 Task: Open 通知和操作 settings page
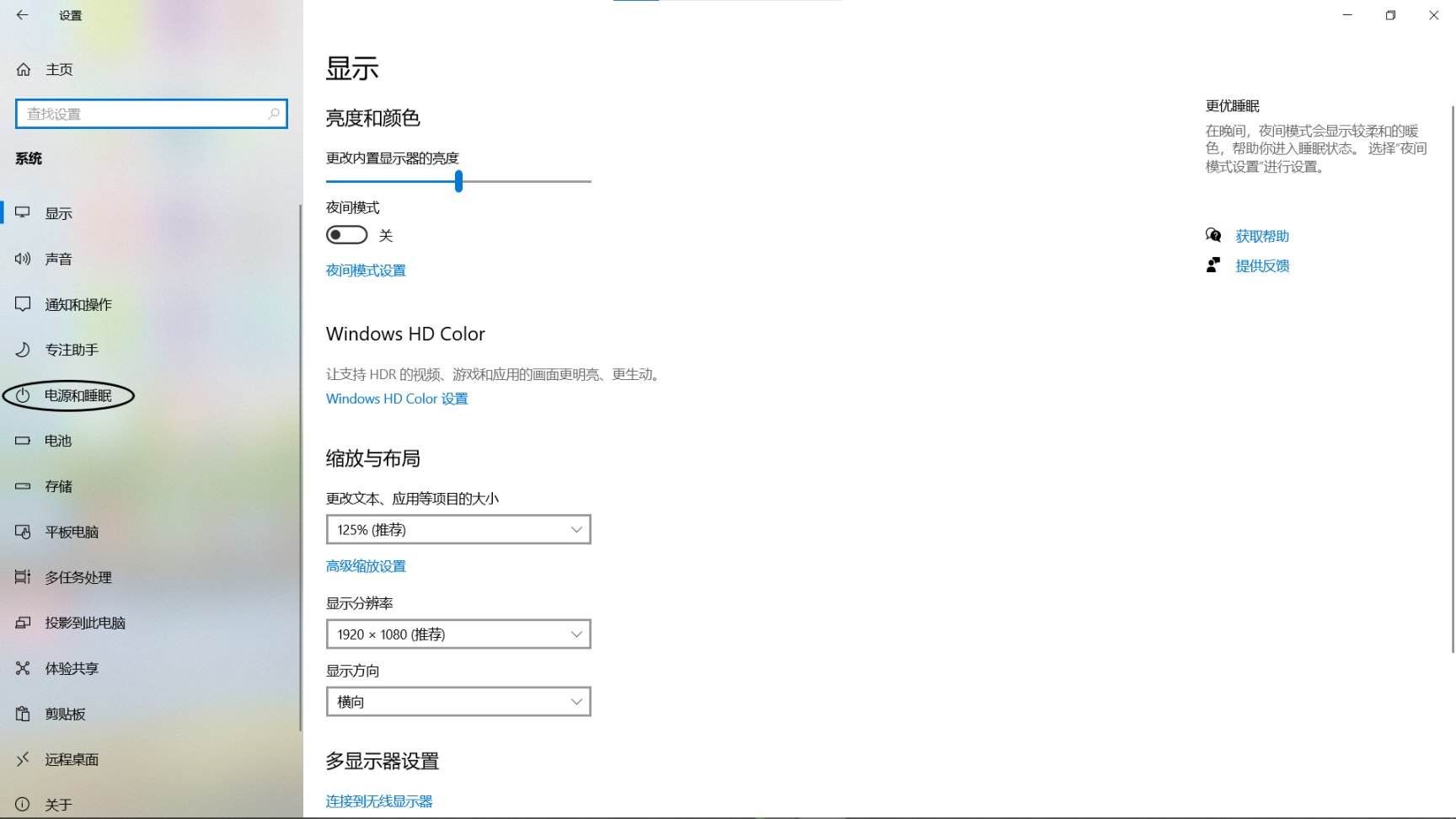(78, 304)
